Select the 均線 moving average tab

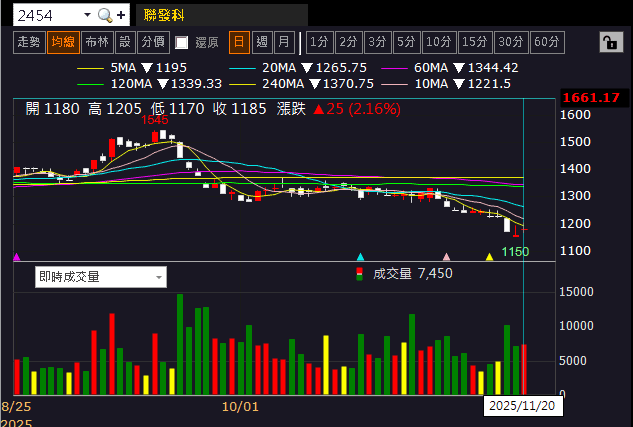click(63, 42)
